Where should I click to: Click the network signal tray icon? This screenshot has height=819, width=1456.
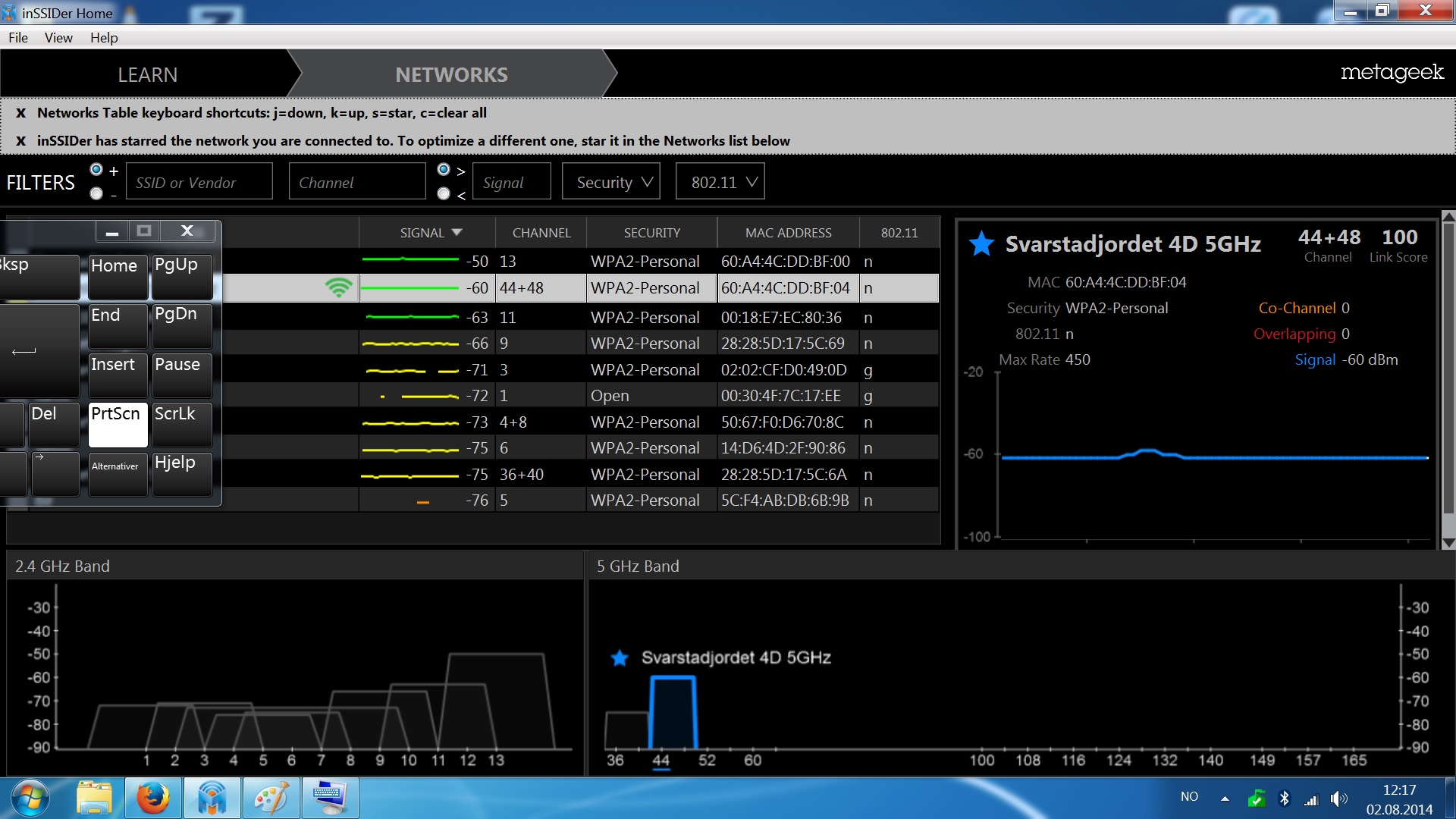click(x=1311, y=799)
